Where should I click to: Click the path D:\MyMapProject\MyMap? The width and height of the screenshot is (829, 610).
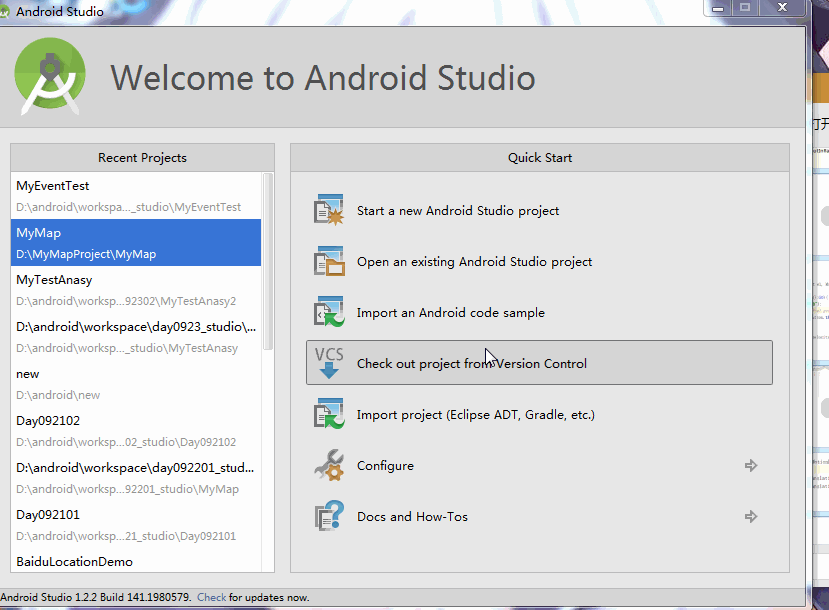(x=86, y=254)
